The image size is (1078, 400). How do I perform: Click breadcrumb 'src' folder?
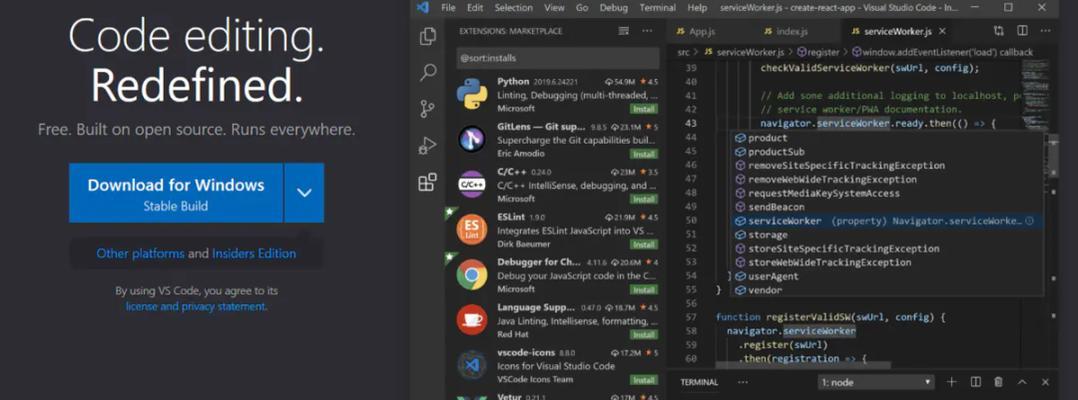coord(683,52)
